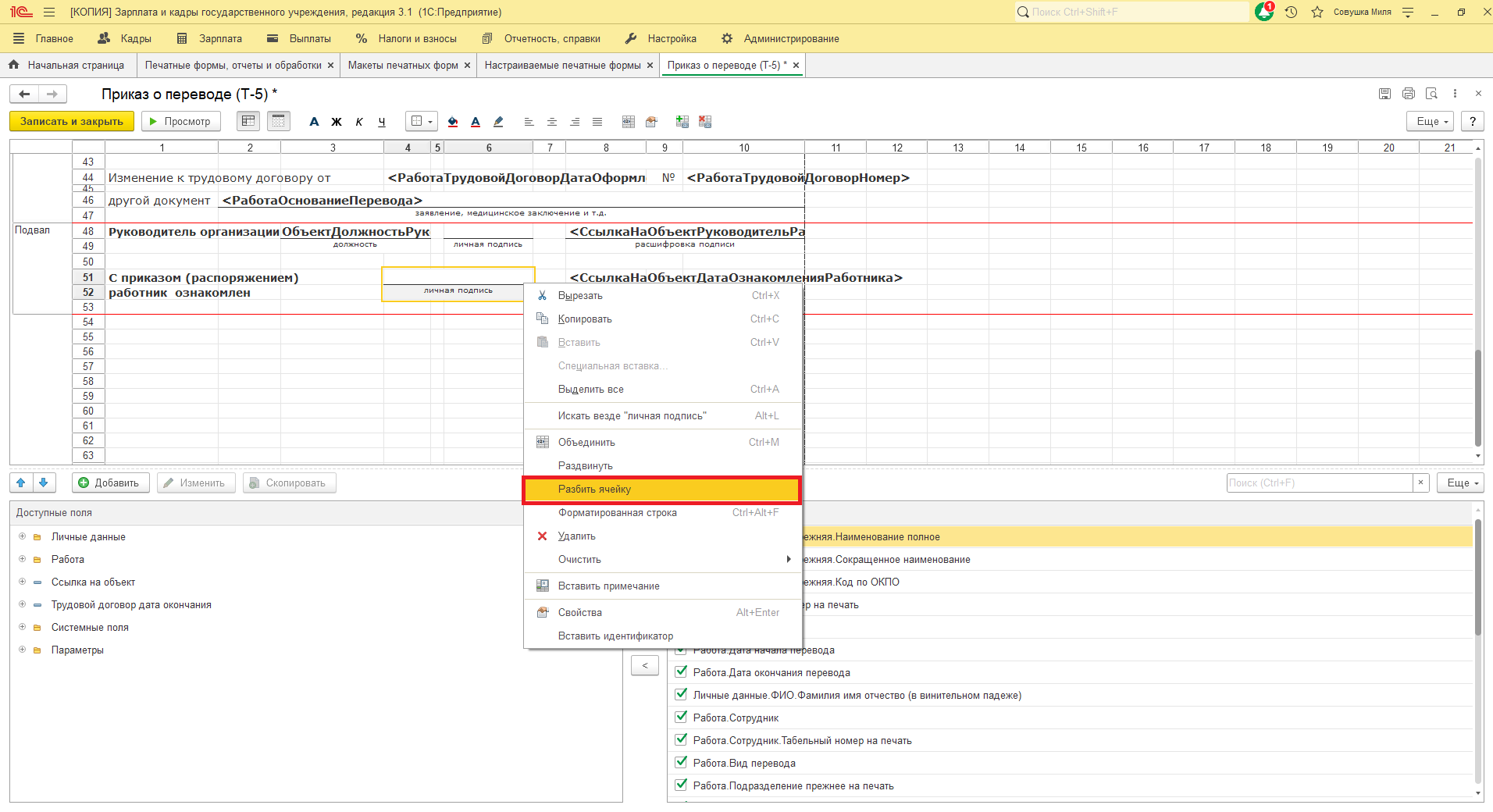Viewport: 1493px width, 812px height.
Task: Open the Зарплата main menu section
Action: click(209, 39)
